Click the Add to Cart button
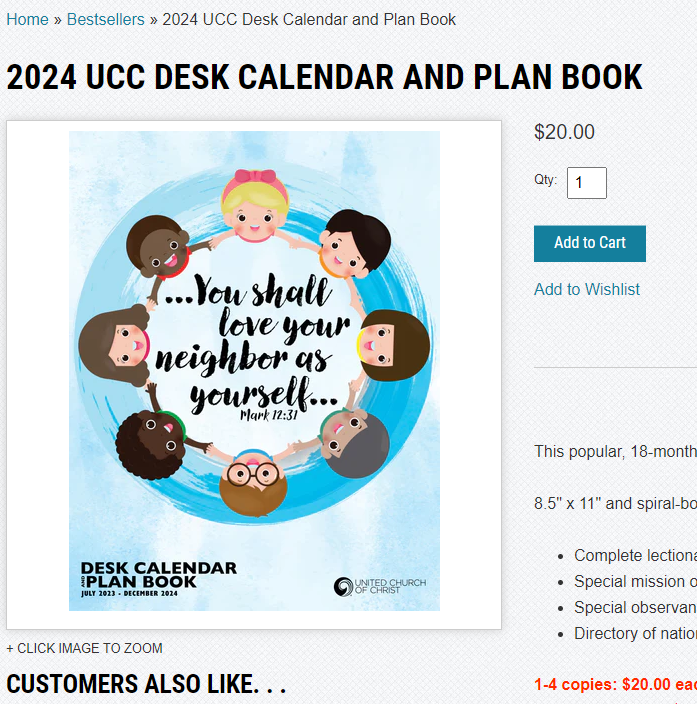Screen dimensions: 697x704 [590, 243]
